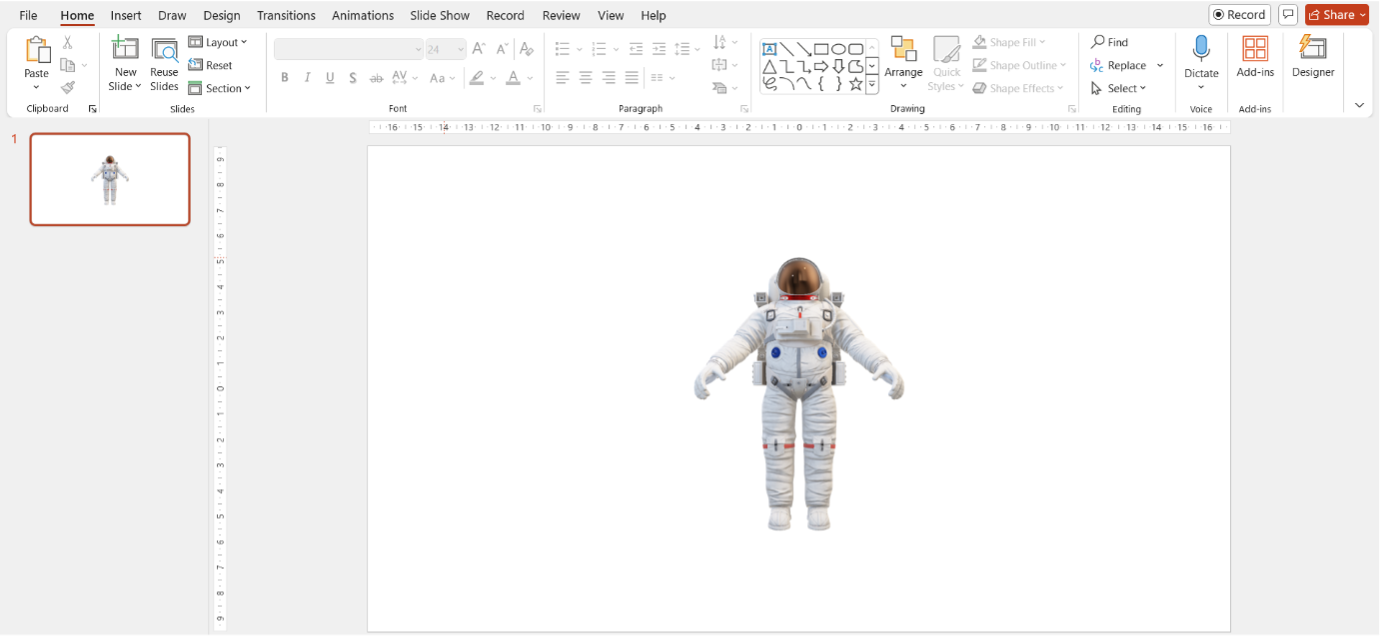Enable underline formatting
Viewport: 1384px width, 638px height.
click(330, 77)
